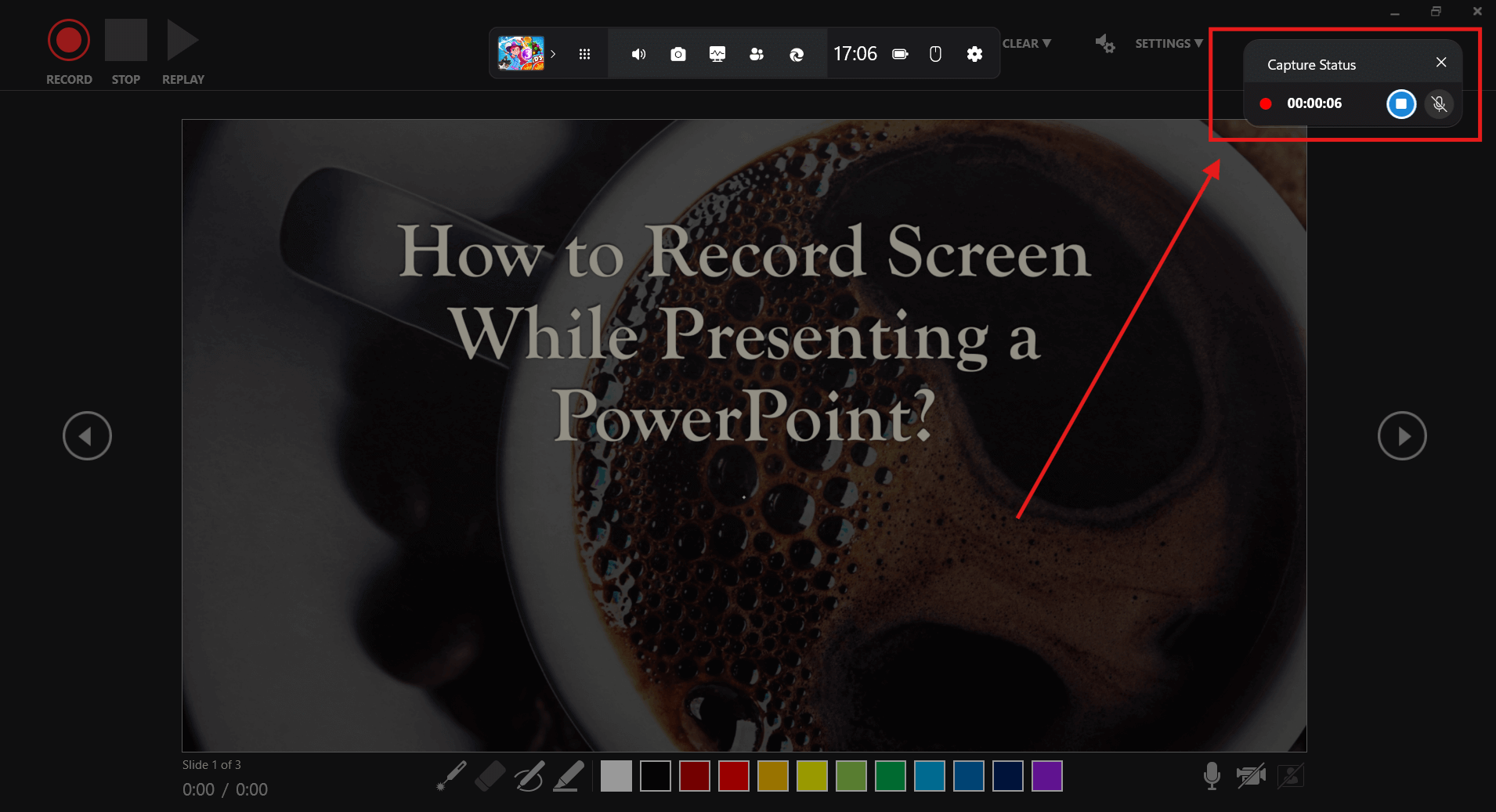Viewport: 1496px width, 812px height.
Task: Open the Edge browser icon in Game Bar
Action: click(797, 54)
